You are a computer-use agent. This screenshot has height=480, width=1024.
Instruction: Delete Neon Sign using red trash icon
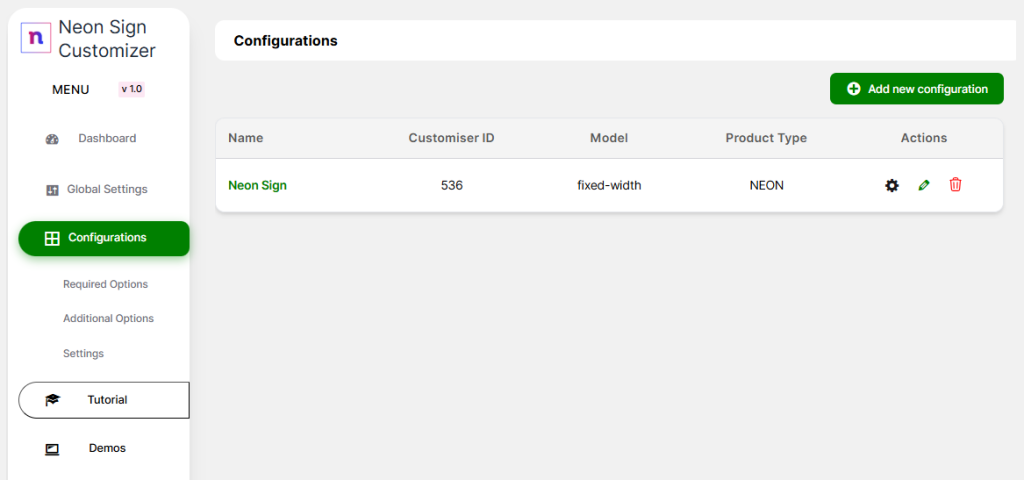click(955, 185)
